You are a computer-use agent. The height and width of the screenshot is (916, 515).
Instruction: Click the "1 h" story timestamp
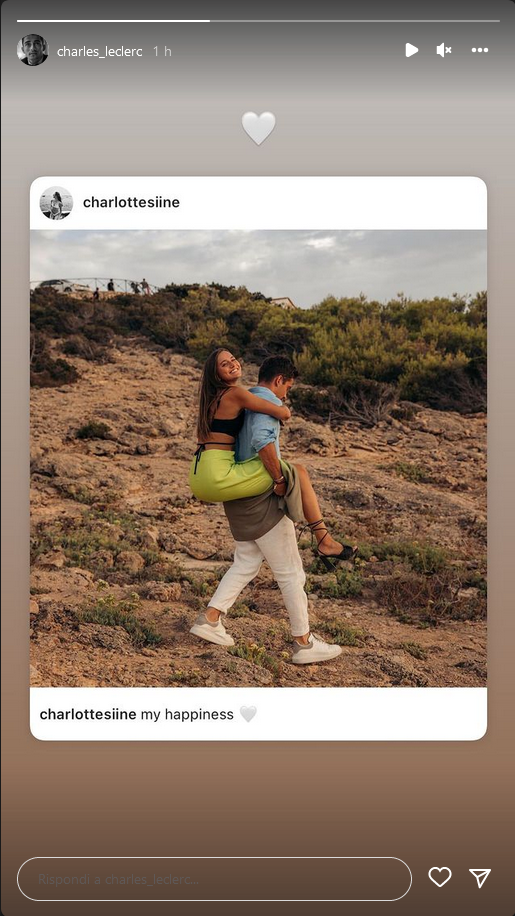point(162,51)
